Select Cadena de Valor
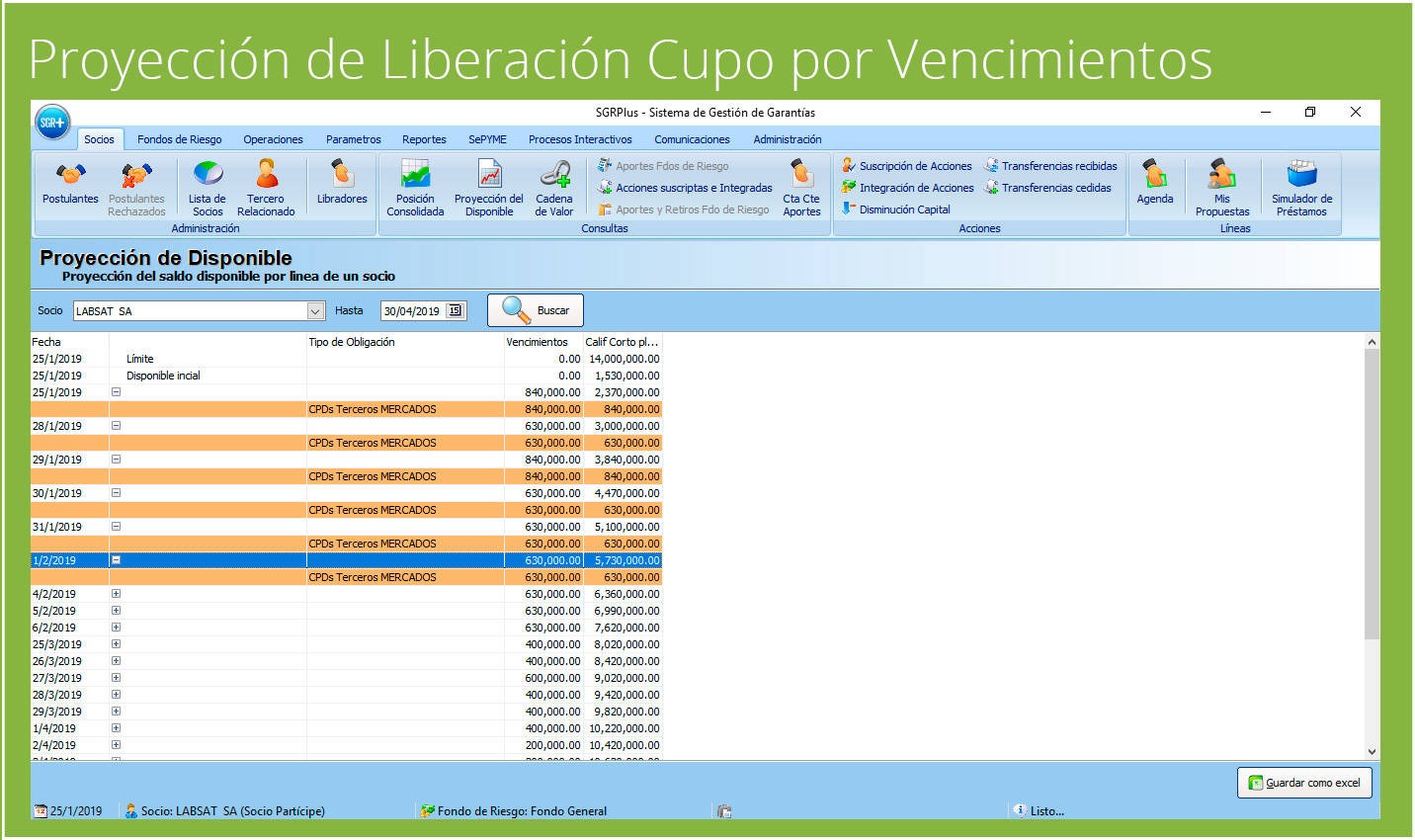Image resolution: width=1415 pixels, height=840 pixels. [x=553, y=188]
